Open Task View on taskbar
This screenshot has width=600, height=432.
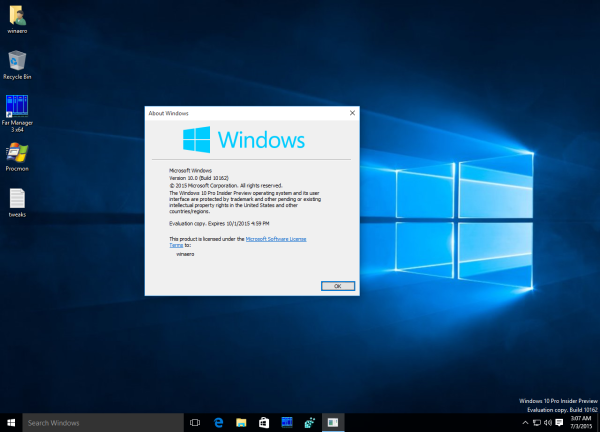195,422
